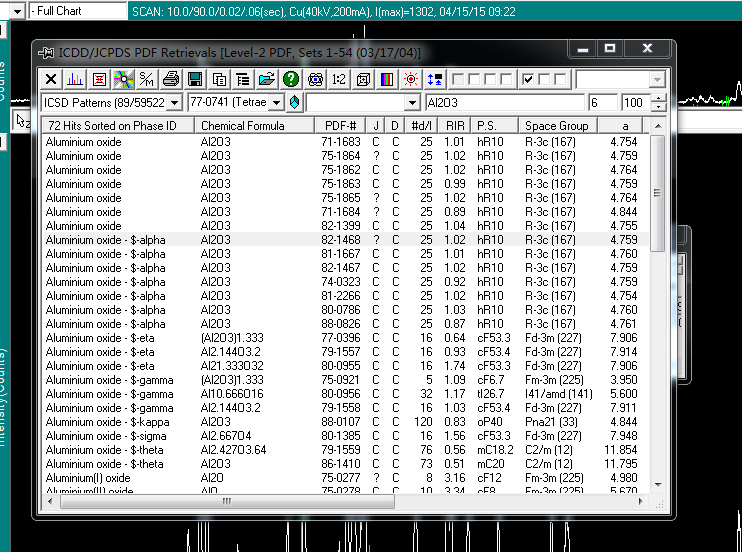
Task: Click the S/M search-match toolbar icon
Action: coord(147,79)
